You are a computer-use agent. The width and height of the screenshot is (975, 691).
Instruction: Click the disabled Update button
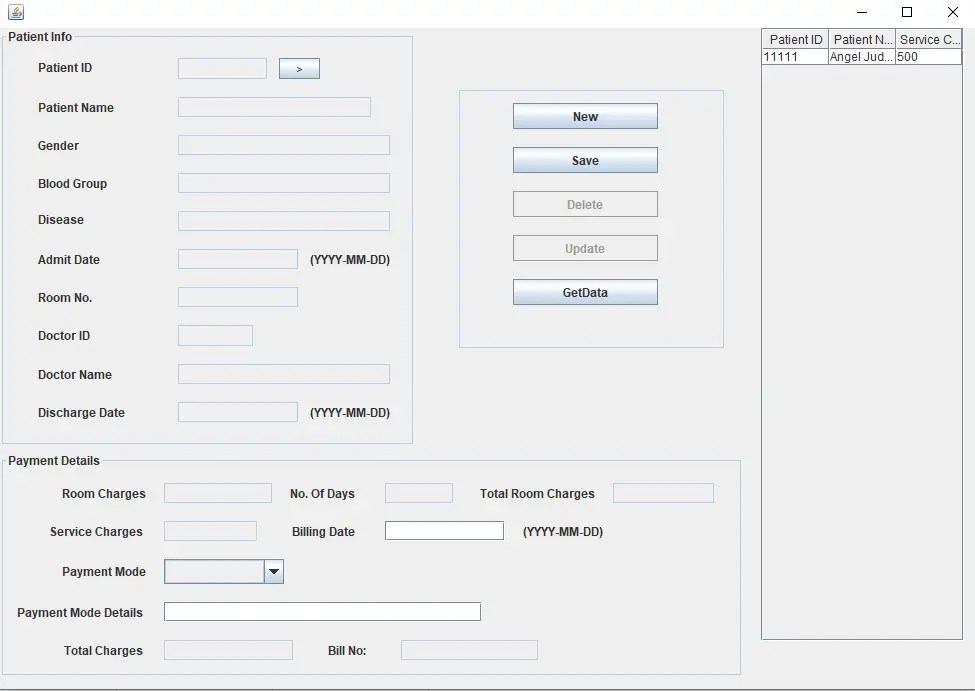click(584, 247)
